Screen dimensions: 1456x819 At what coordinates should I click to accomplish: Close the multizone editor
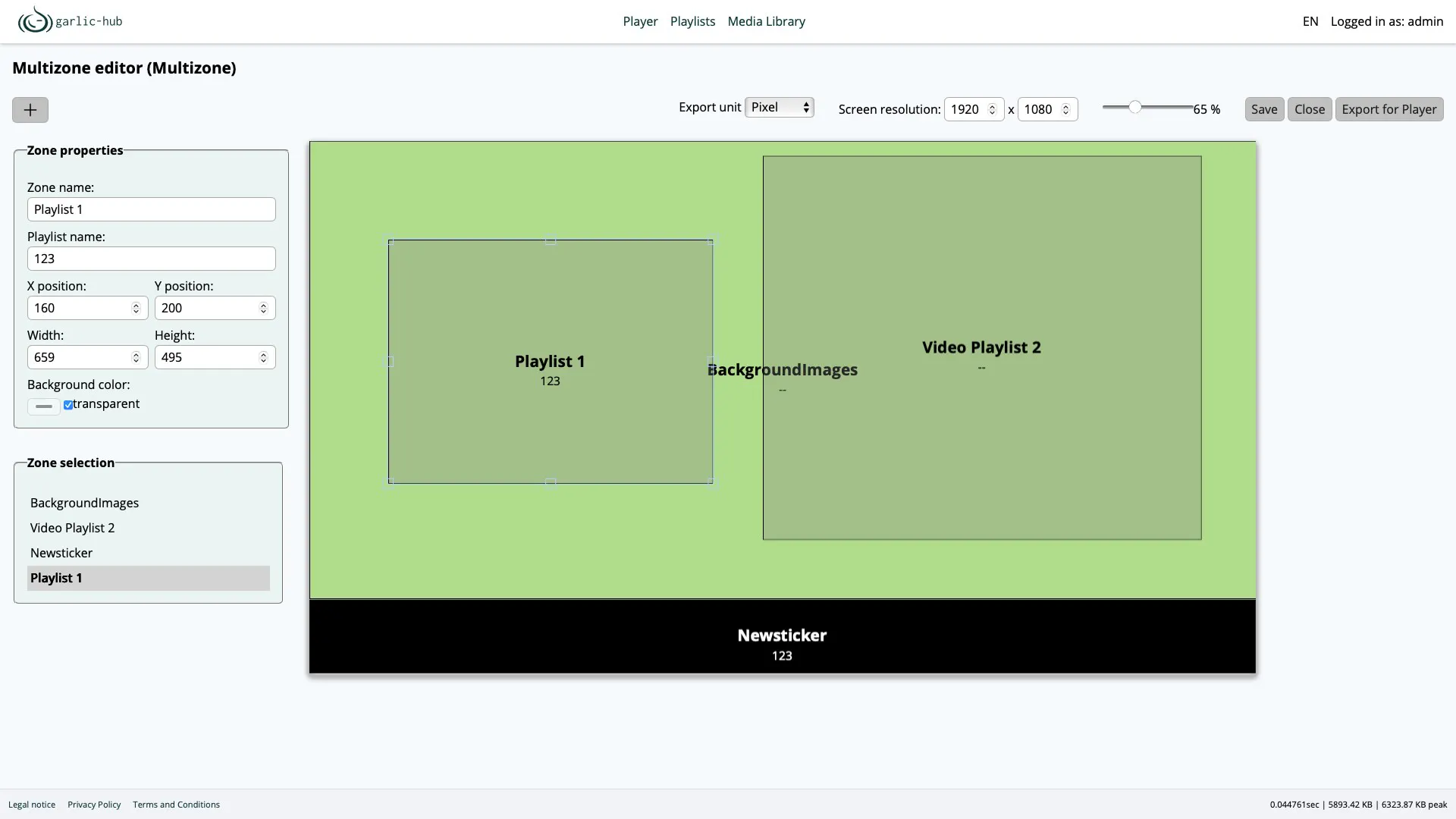click(x=1310, y=109)
